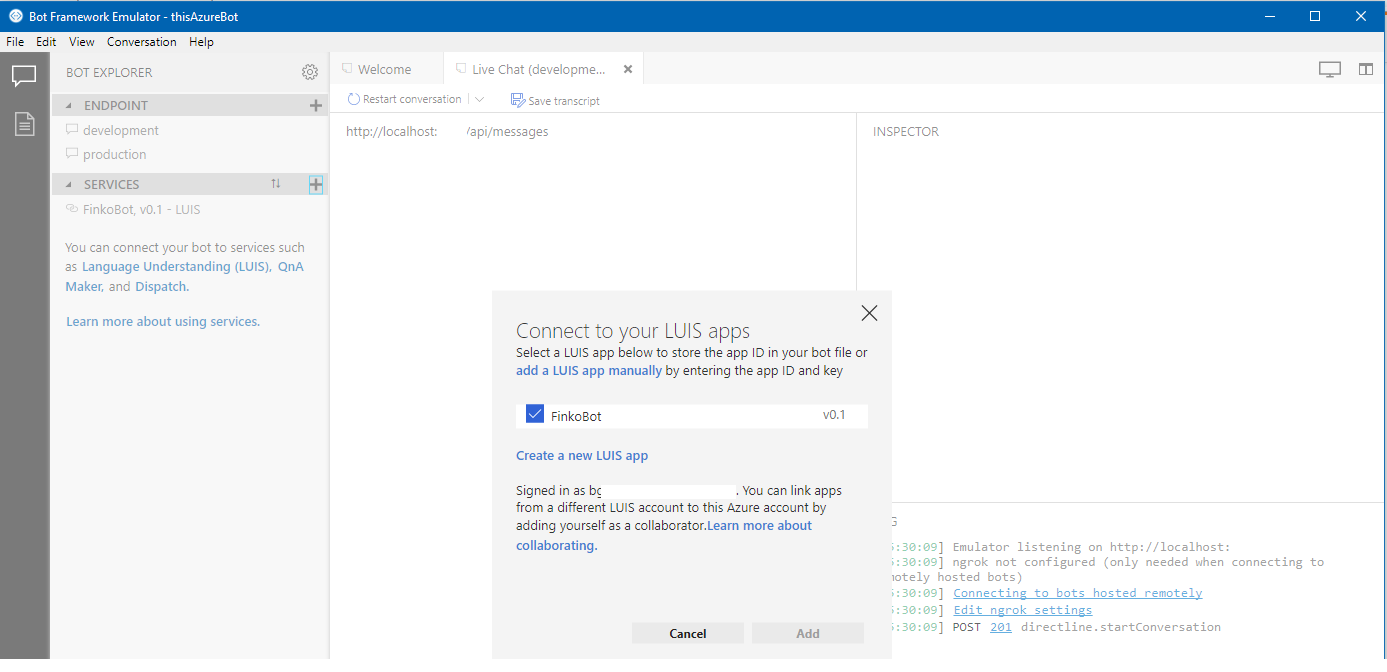This screenshot has width=1387, height=672.
Task: Open 'Edit ngrok settings' log link
Action: click(x=1022, y=610)
